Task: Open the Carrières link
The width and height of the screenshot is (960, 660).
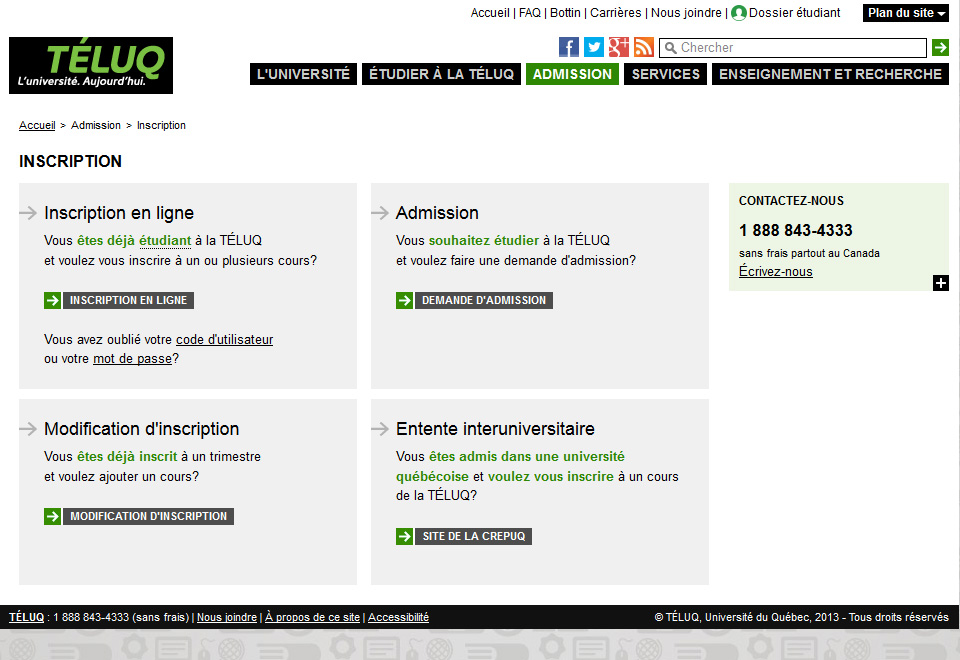Action: 615,13
